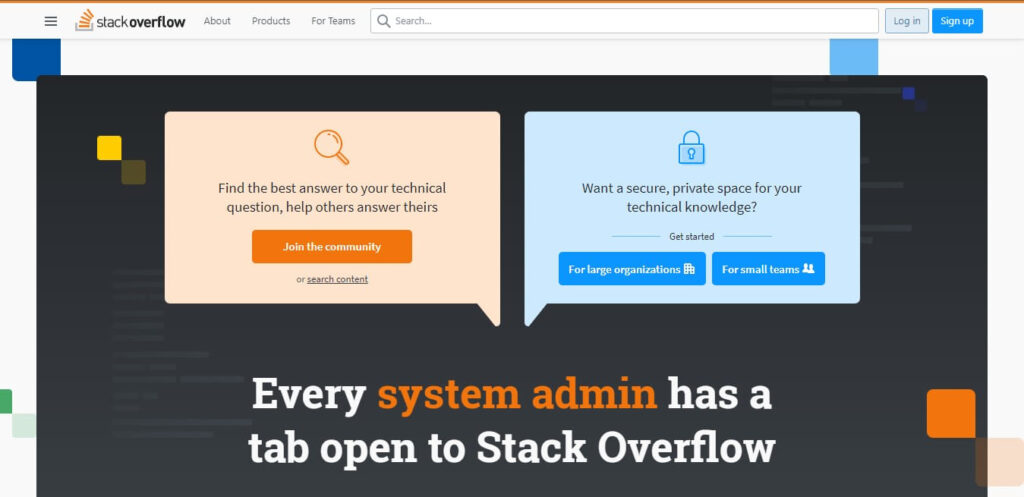The width and height of the screenshot is (1024, 497).
Task: Click the people icon on small teams button
Action: 808,268
